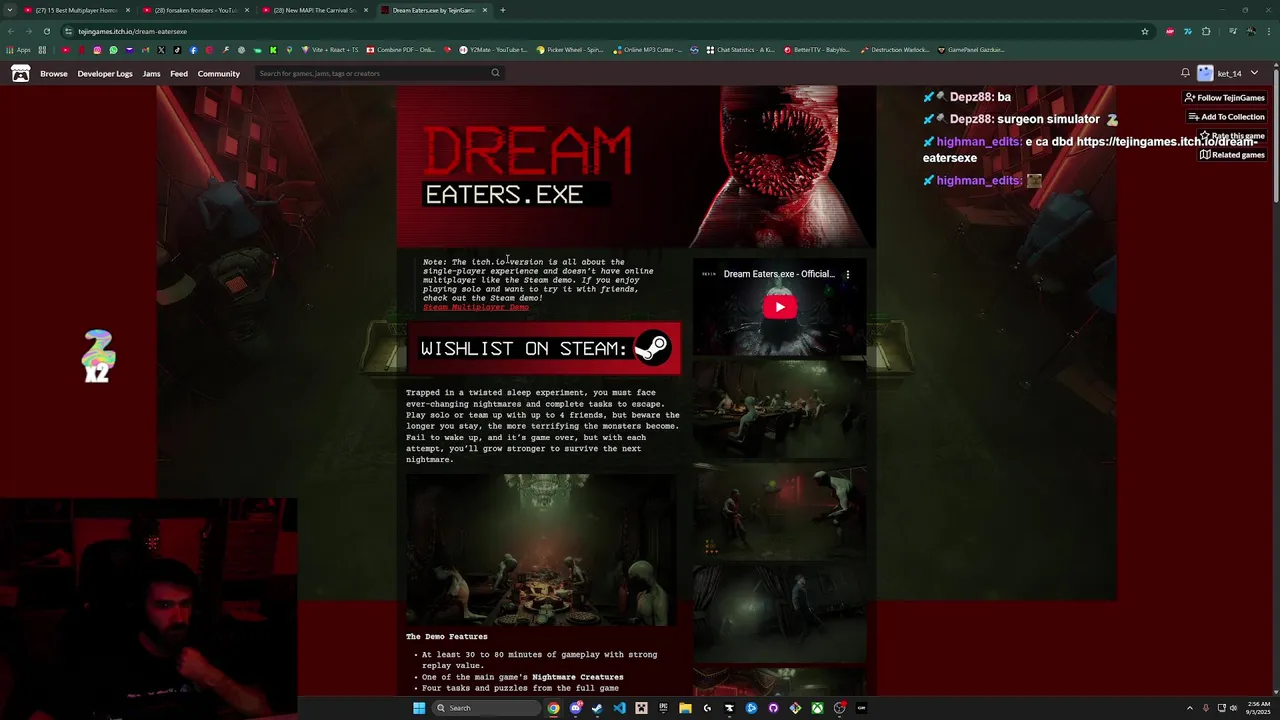Click the Windows Start button
1280x720 pixels.
point(419,708)
